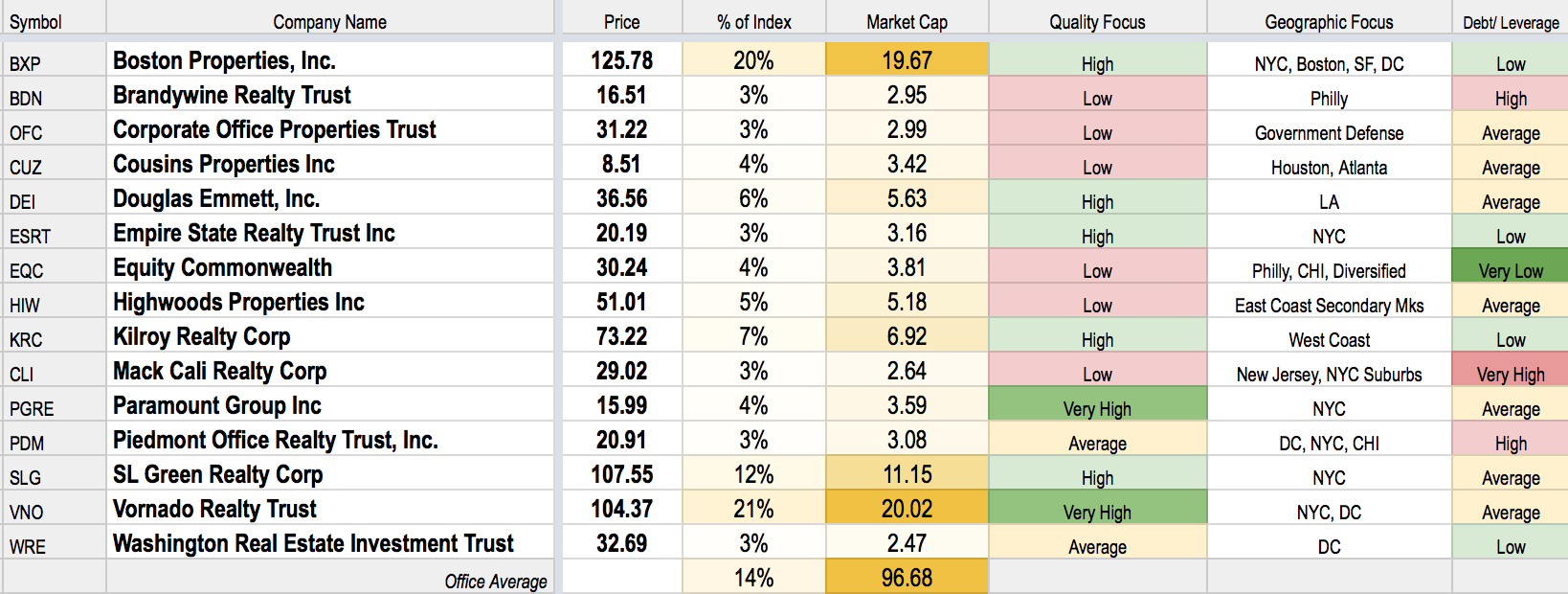The width and height of the screenshot is (1568, 594).
Task: Select the BDN symbol cell
Action: pyautogui.click(x=55, y=94)
